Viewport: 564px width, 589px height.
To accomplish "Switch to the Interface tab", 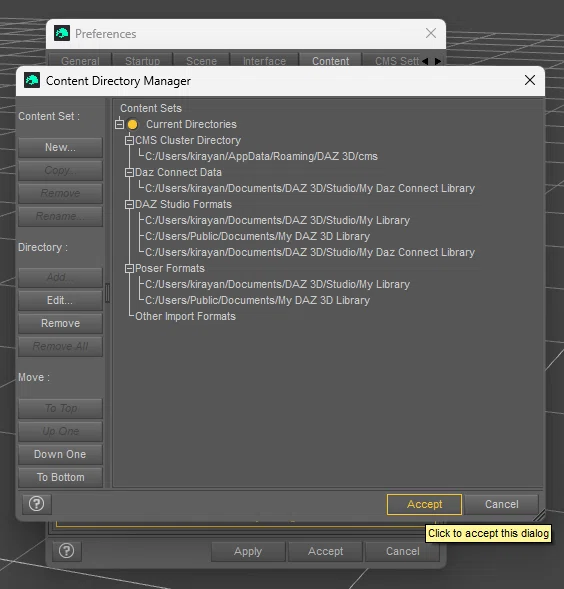I will click(264, 61).
